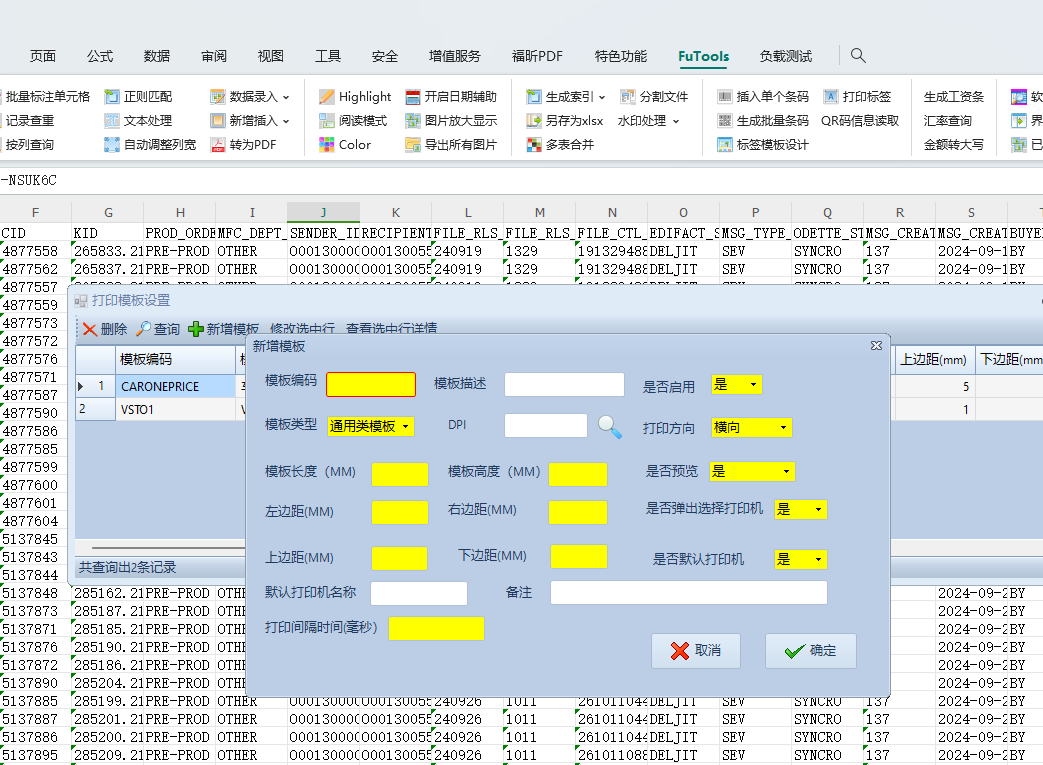Open the Color tool in ribbon

327,145
